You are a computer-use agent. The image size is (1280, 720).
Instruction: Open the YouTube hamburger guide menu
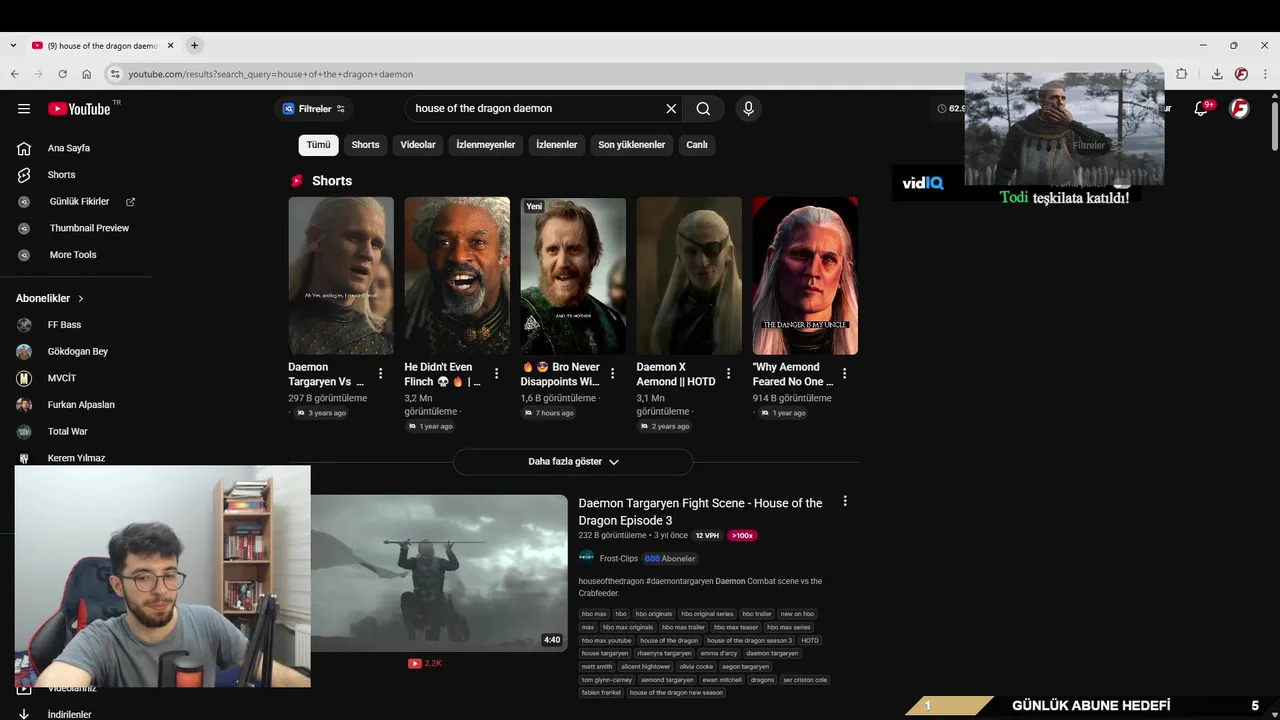(x=24, y=109)
